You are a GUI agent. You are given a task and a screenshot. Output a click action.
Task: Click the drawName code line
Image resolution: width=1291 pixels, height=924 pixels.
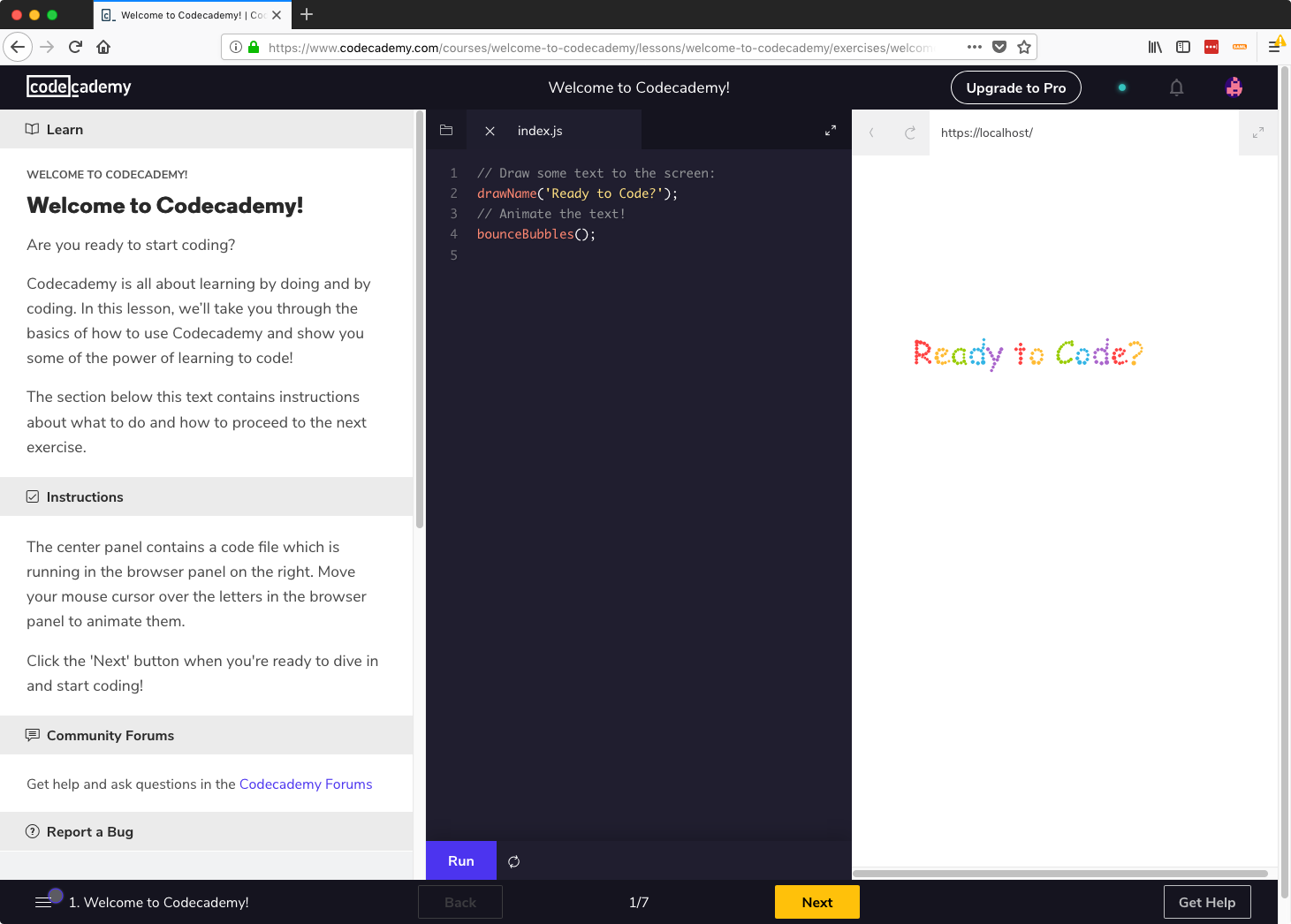click(577, 193)
